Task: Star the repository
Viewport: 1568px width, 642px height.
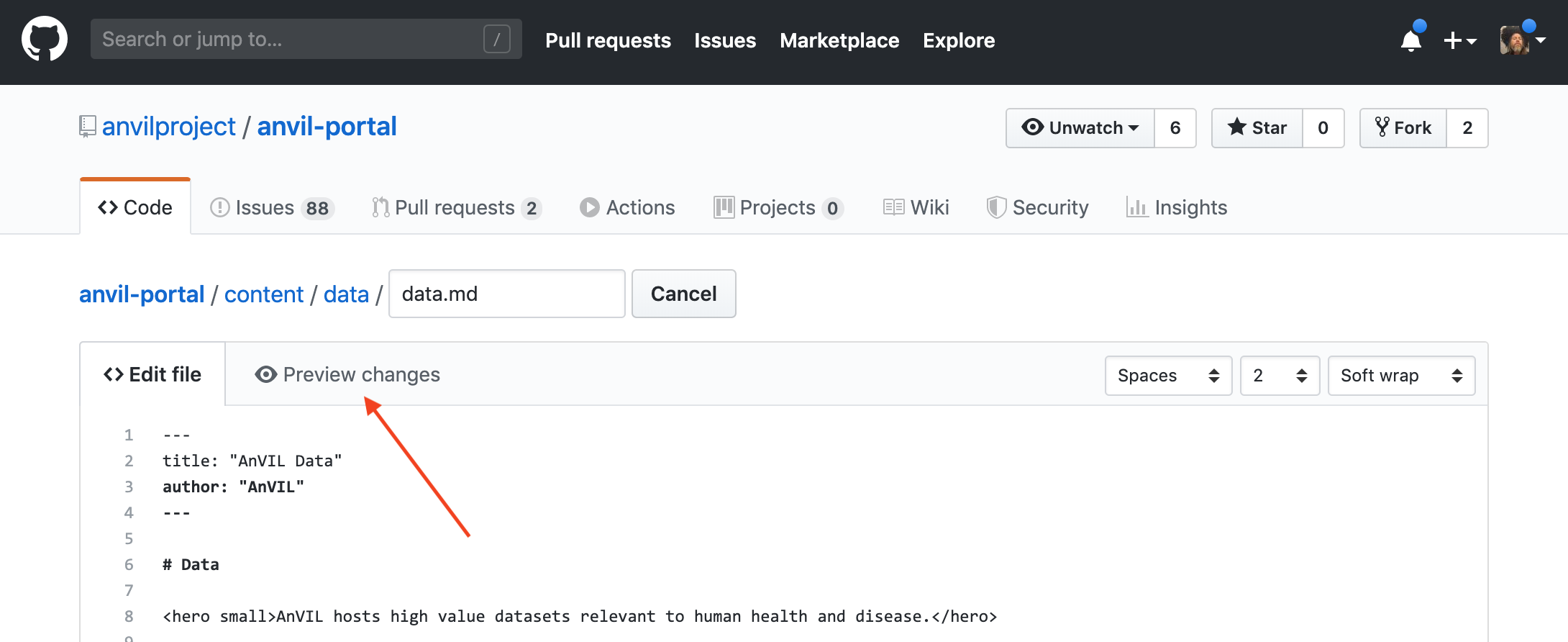Action: 1257,128
